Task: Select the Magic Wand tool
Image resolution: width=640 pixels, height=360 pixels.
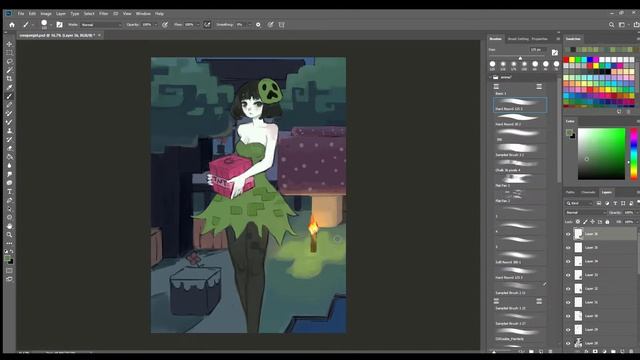Action: pyautogui.click(x=9, y=70)
